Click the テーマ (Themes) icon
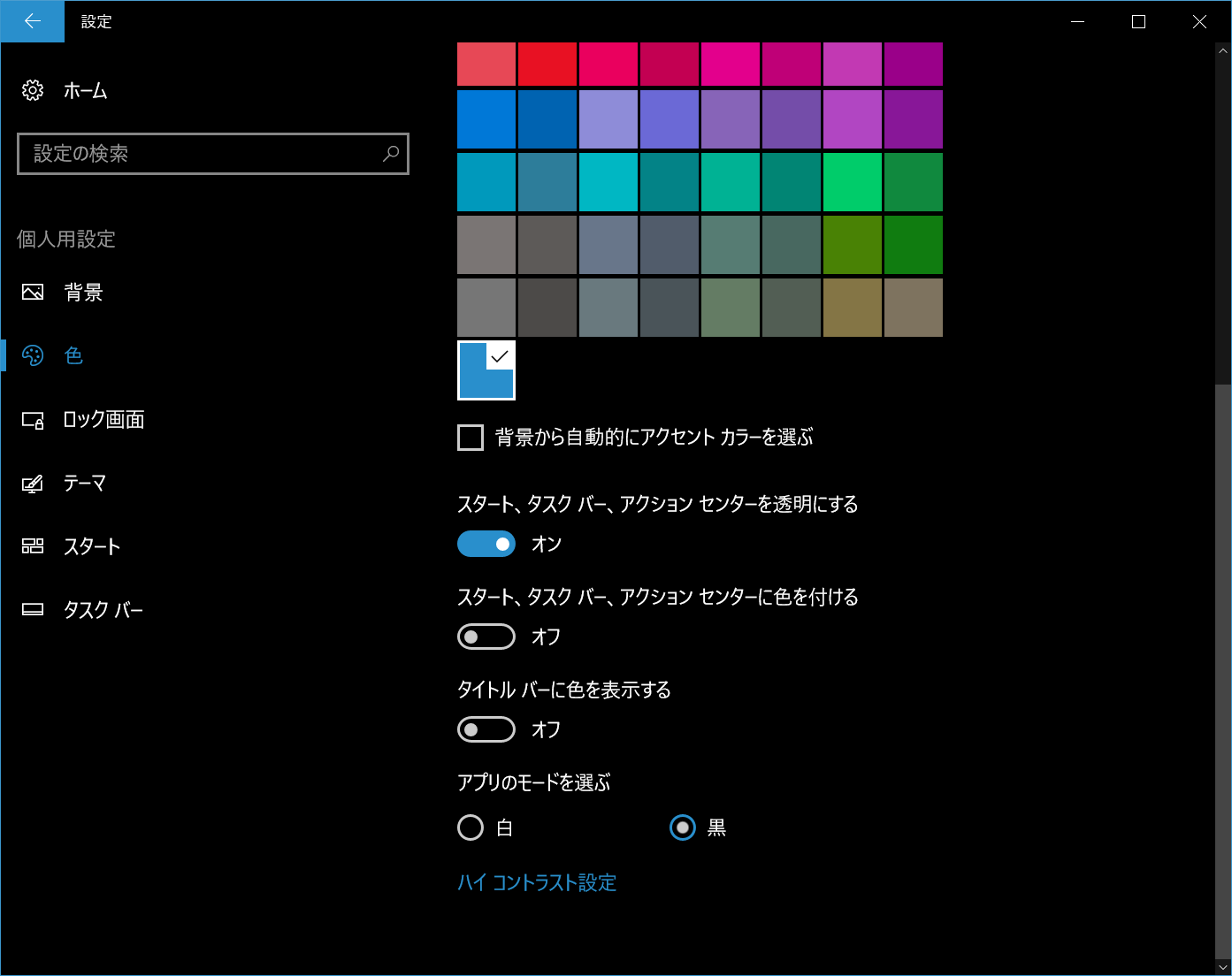The width and height of the screenshot is (1232, 976). point(33,483)
